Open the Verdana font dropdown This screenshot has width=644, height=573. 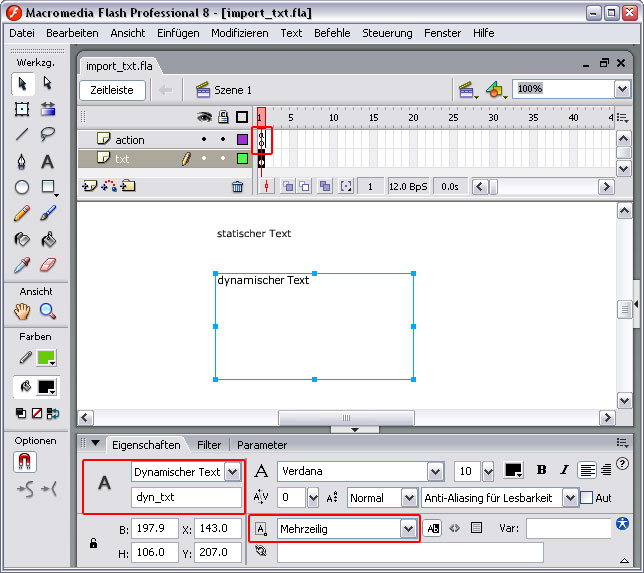(x=435, y=472)
